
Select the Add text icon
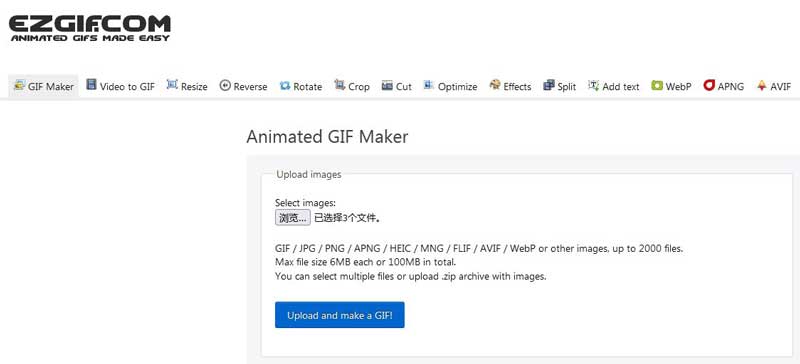593,85
